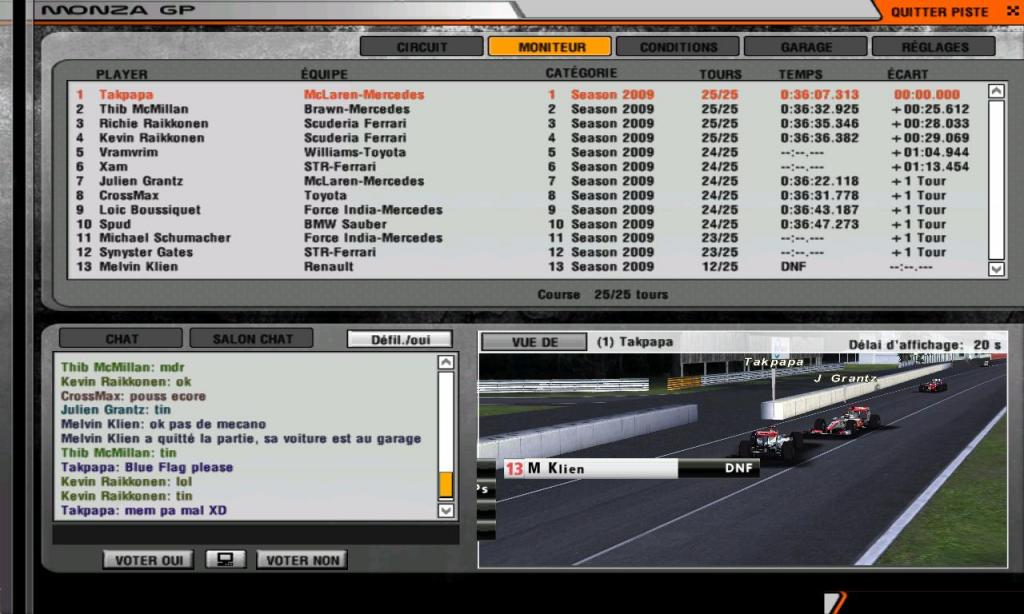
Task: Select the MONITEUR tab
Action: click(550, 47)
